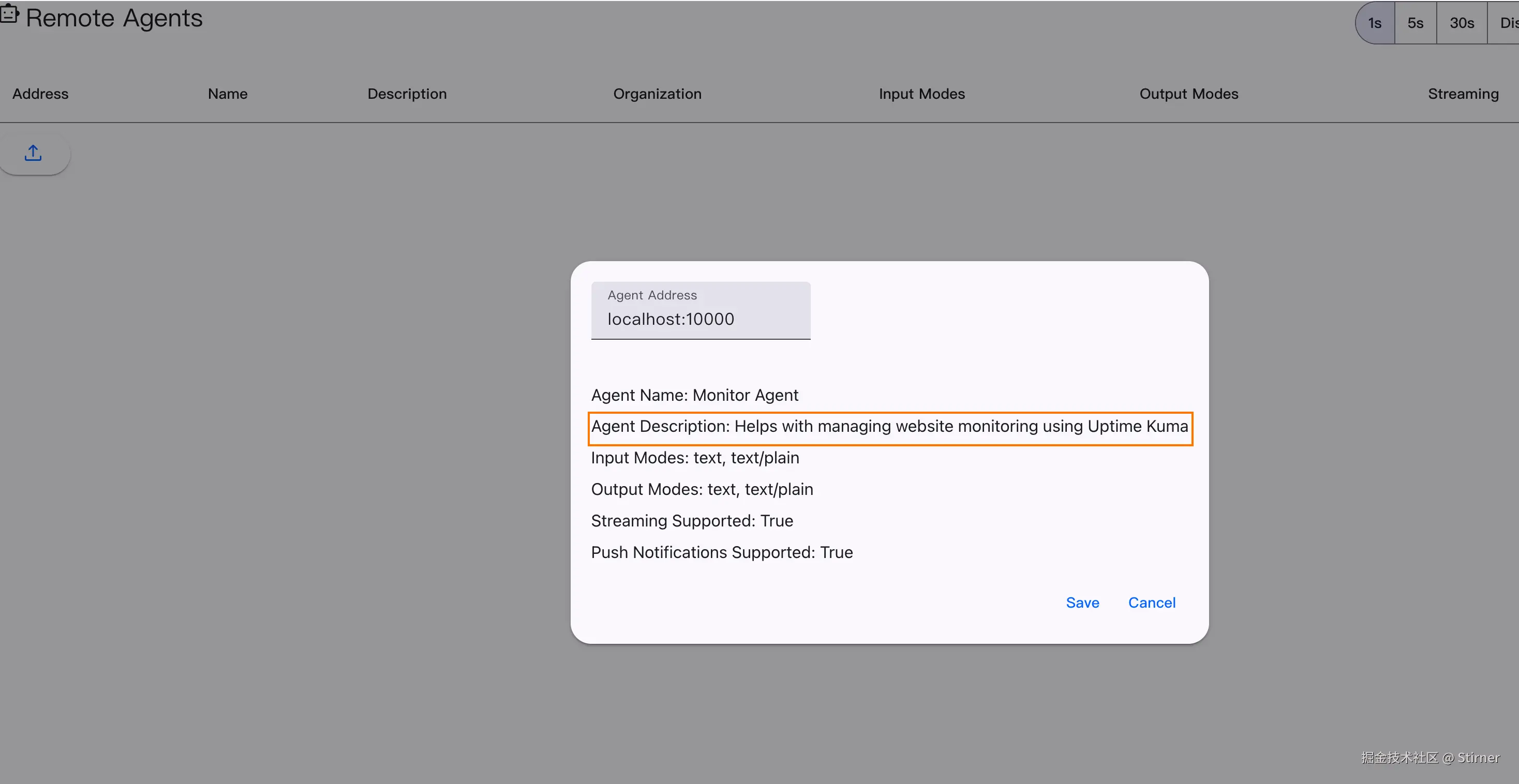Click the Agent Description line
Screen dimensions: 1519x784
pyautogui.click(x=890, y=427)
